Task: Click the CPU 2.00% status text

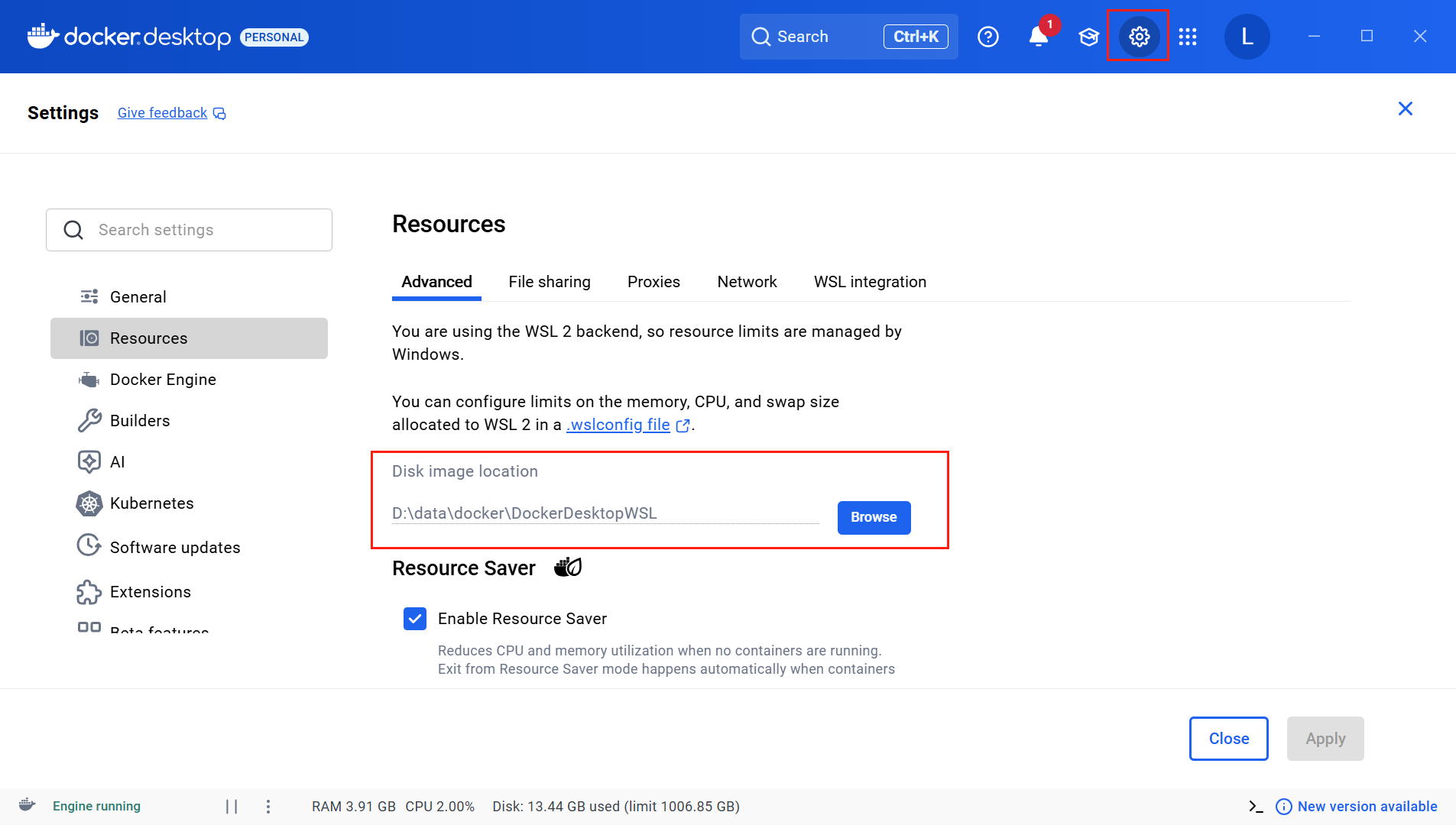Action: 440,807
